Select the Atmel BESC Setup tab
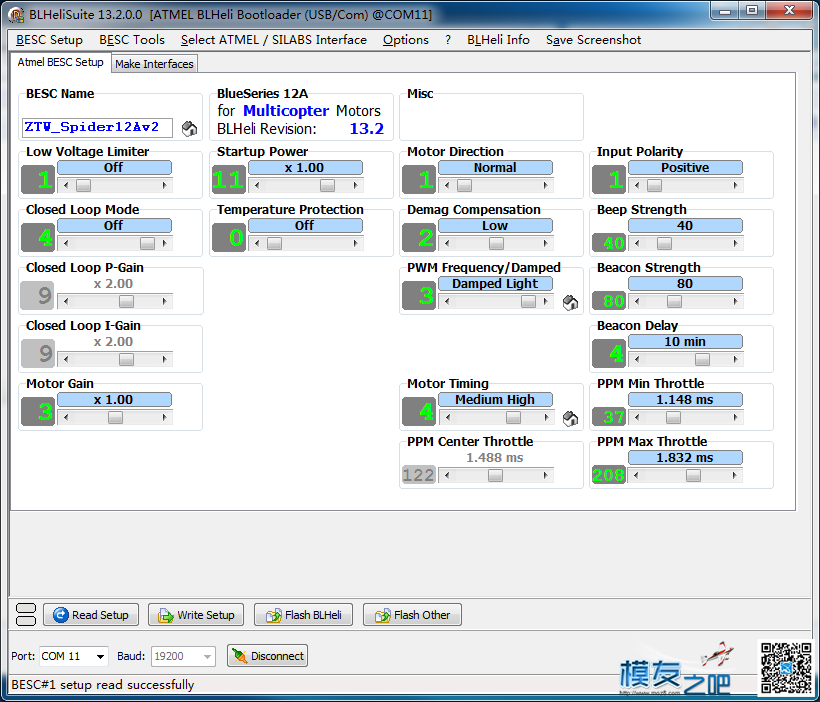This screenshot has height=702, width=820. pos(61,62)
